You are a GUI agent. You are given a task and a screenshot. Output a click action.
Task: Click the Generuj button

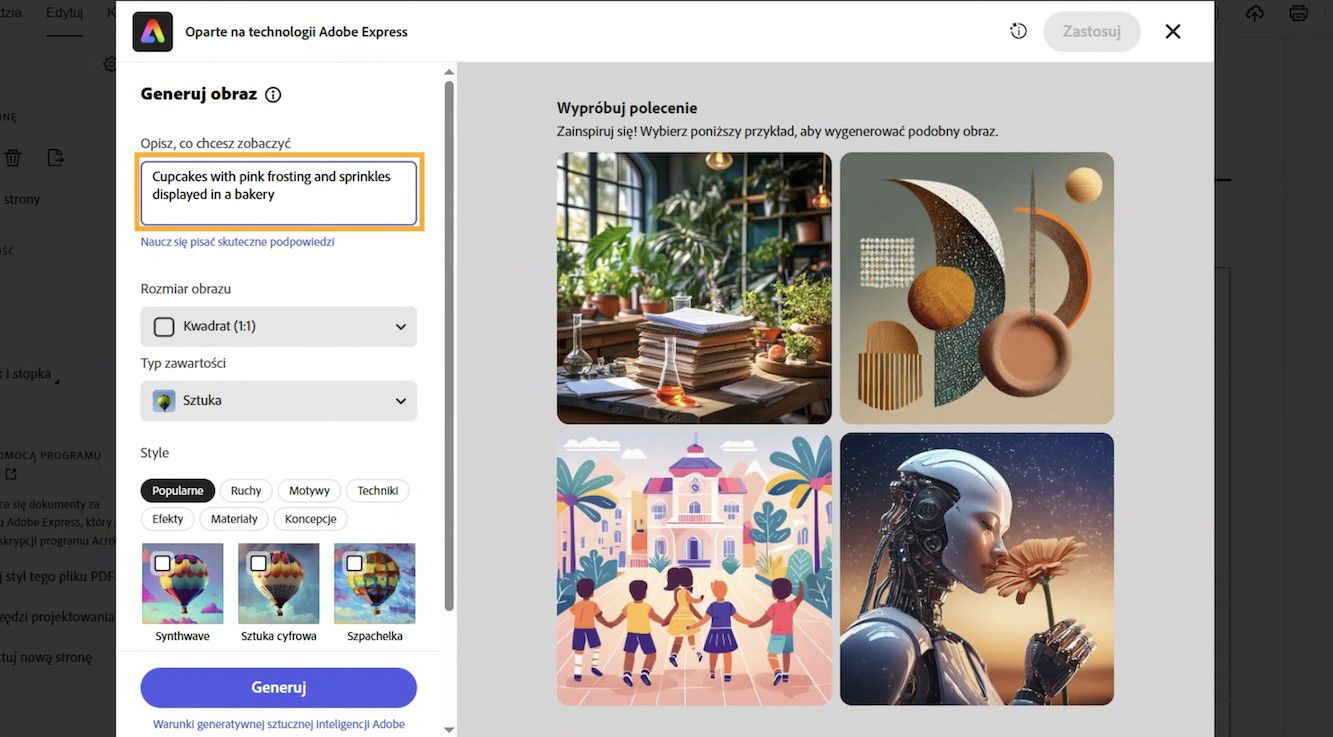tap(278, 687)
